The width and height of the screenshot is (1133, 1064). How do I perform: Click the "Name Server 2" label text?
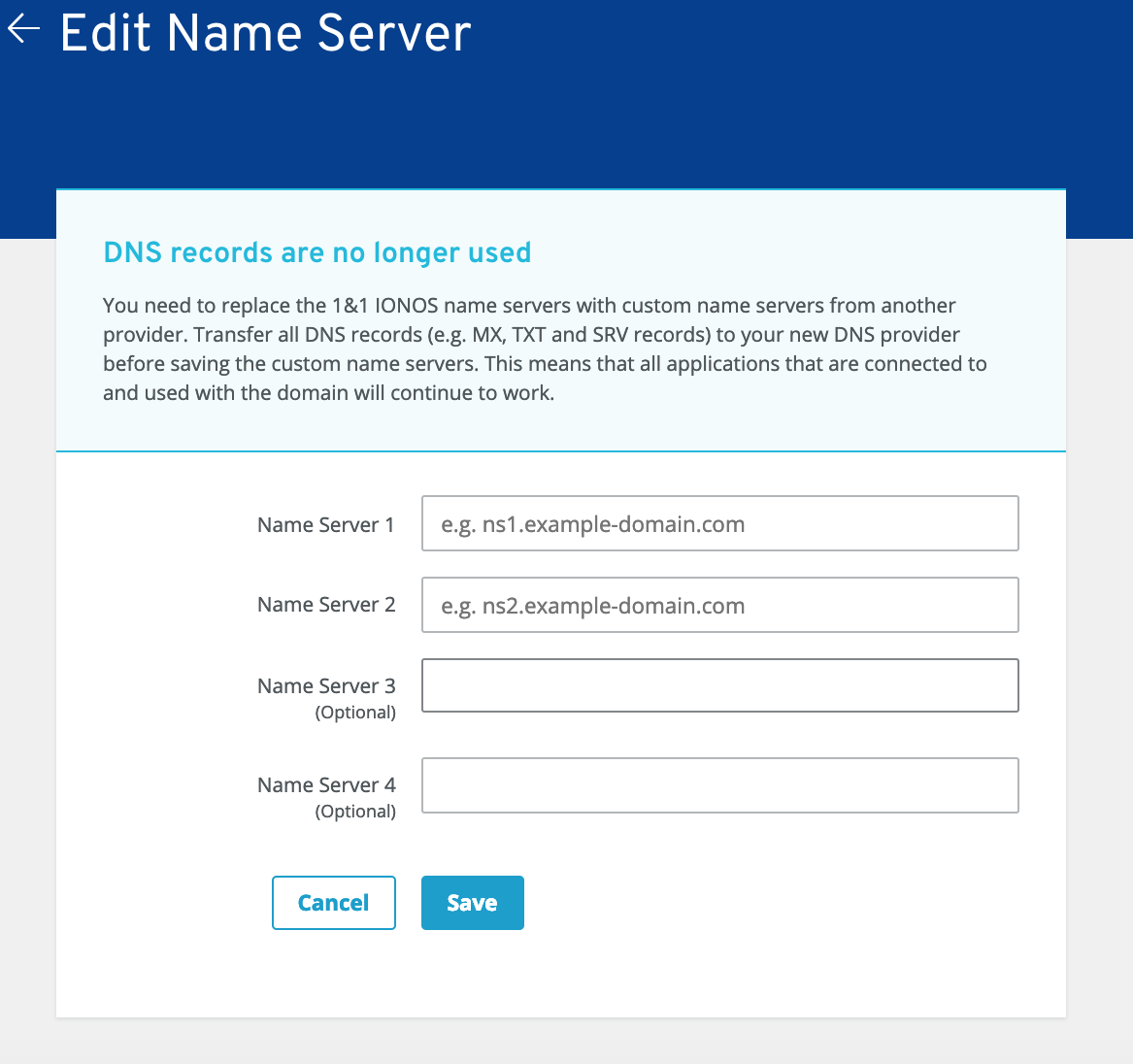pyautogui.click(x=325, y=605)
